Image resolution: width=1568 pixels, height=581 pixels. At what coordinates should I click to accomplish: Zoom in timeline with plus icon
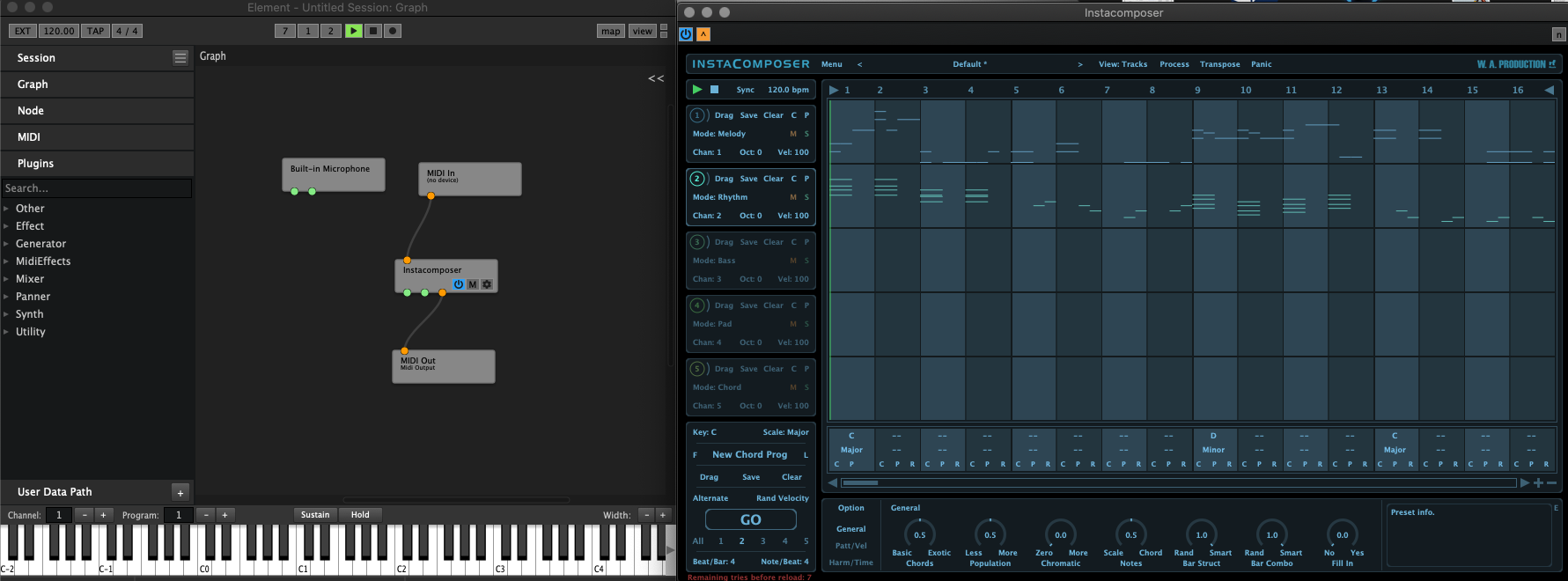point(1538,482)
